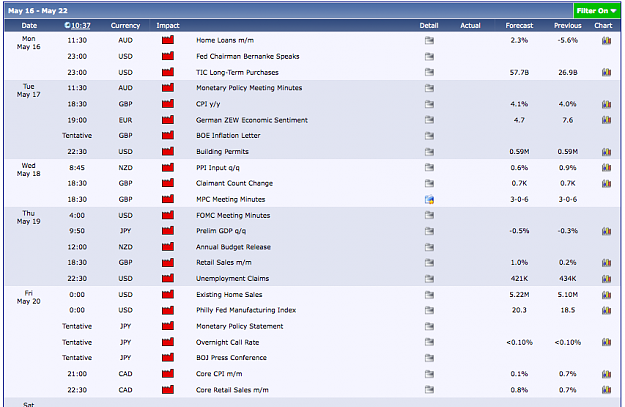Image resolution: width=625 pixels, height=407 pixels.
Task: Open detail folder for German ZEW Economic Sentiment
Action: (x=429, y=120)
